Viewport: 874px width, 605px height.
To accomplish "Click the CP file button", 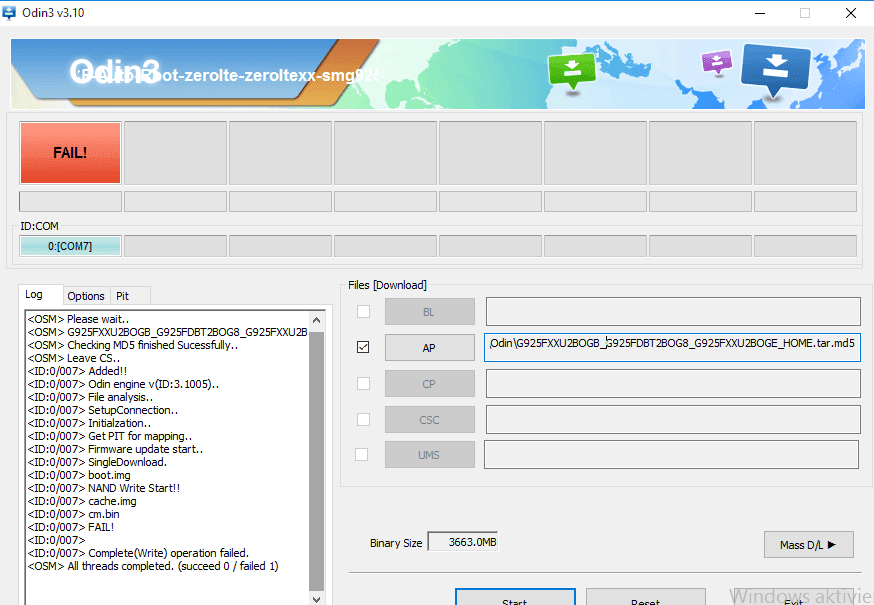I will [x=430, y=384].
